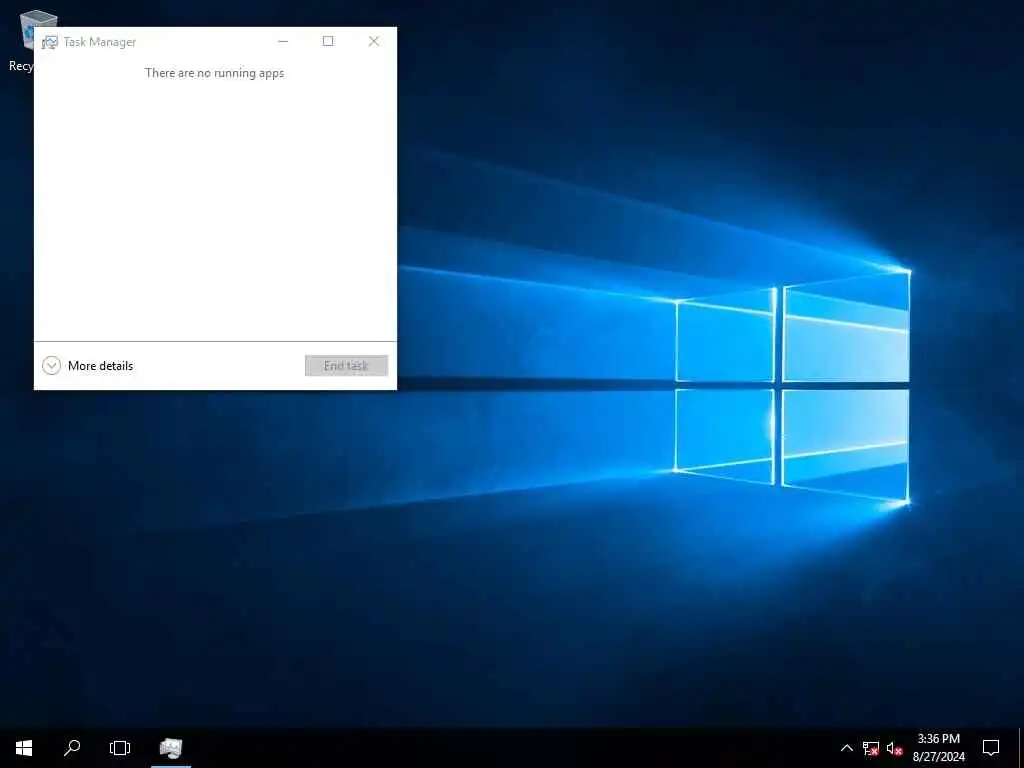
Task: Open the network status tray icon
Action: (871, 748)
